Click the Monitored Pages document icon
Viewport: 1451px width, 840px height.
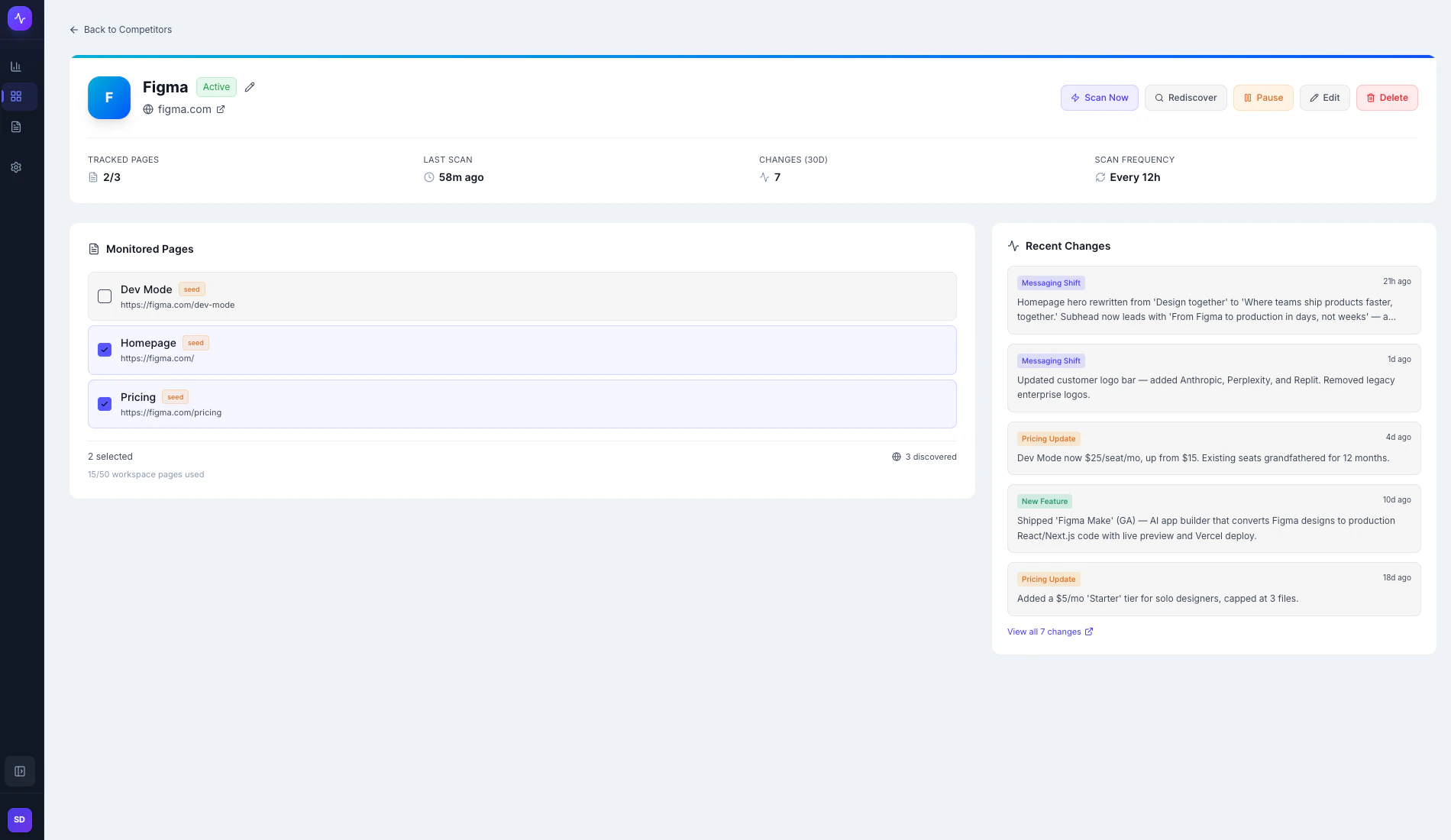94,249
